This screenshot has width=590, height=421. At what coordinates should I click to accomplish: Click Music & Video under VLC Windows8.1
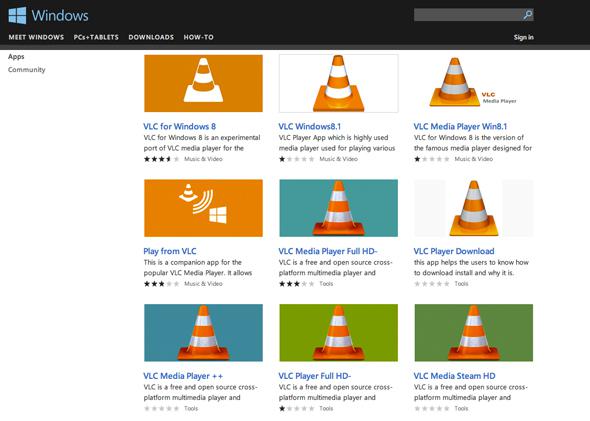click(x=338, y=159)
